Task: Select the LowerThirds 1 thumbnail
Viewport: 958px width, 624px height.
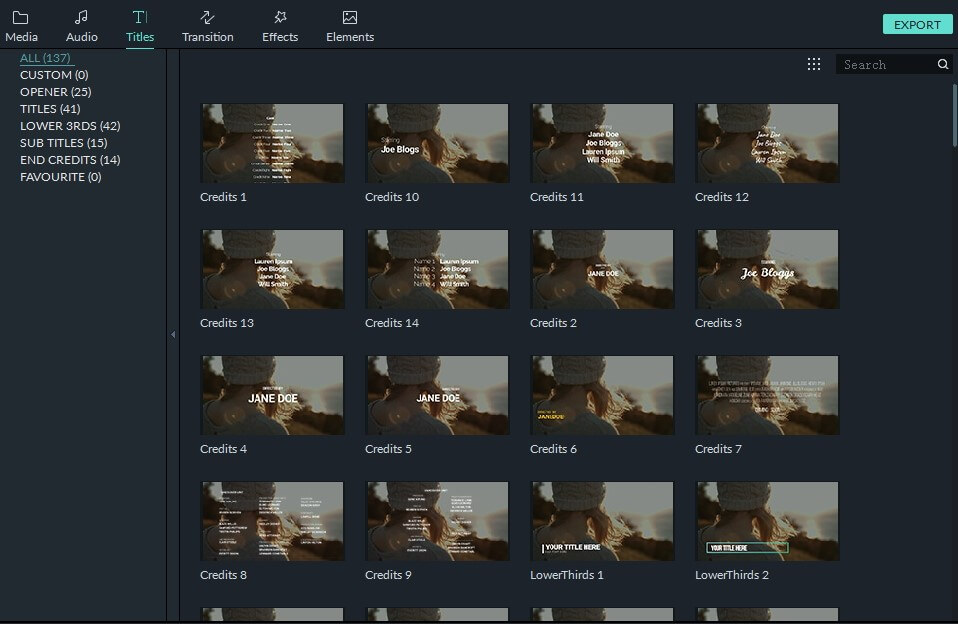Action: [602, 521]
